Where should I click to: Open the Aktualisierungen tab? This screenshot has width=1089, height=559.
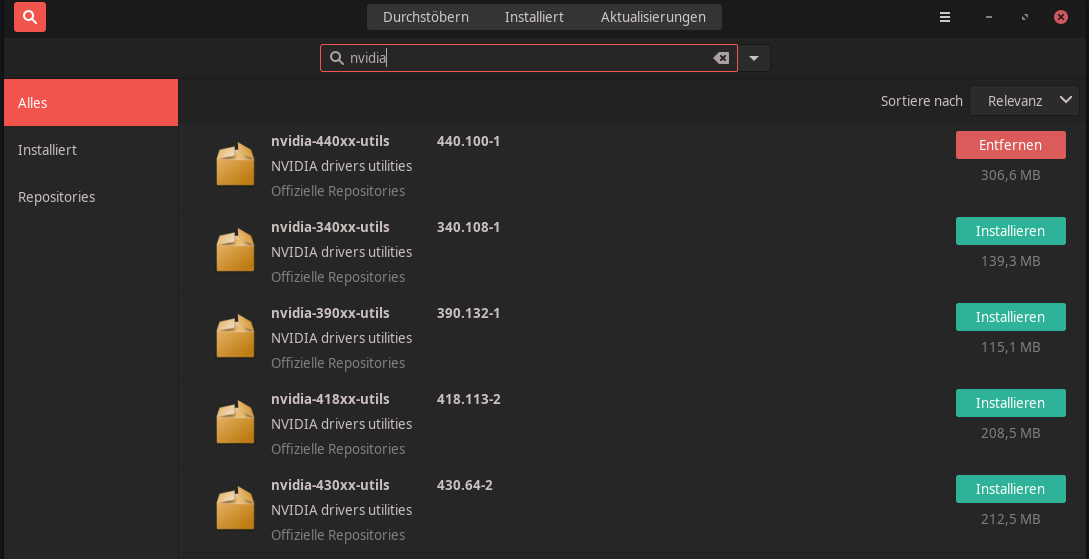653,17
